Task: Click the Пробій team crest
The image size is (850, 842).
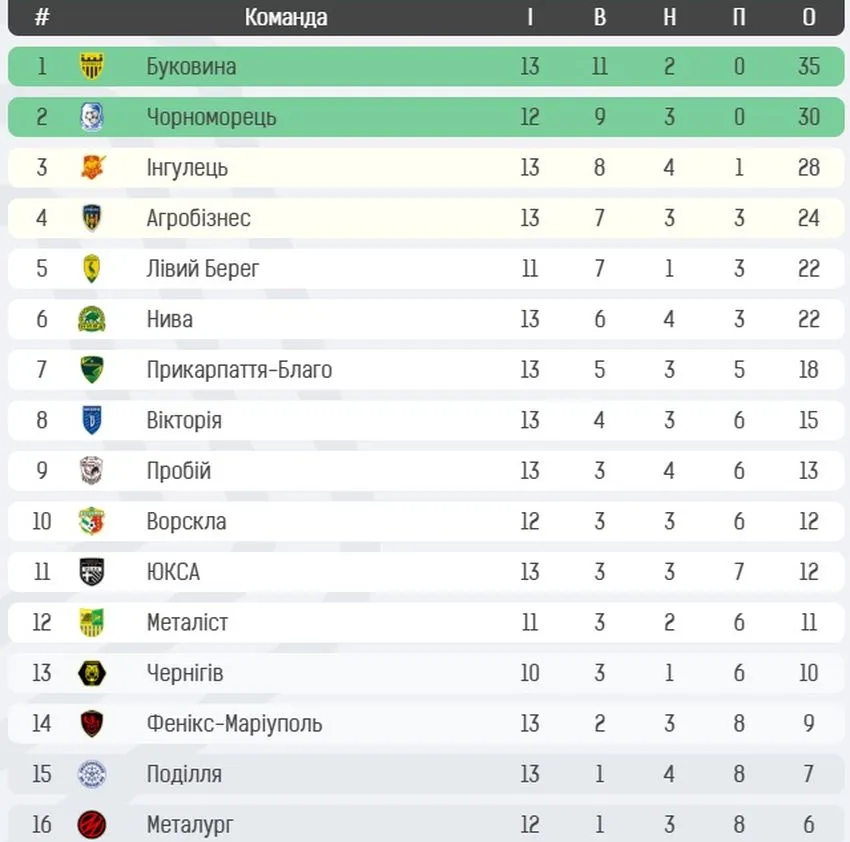Action: pos(92,471)
